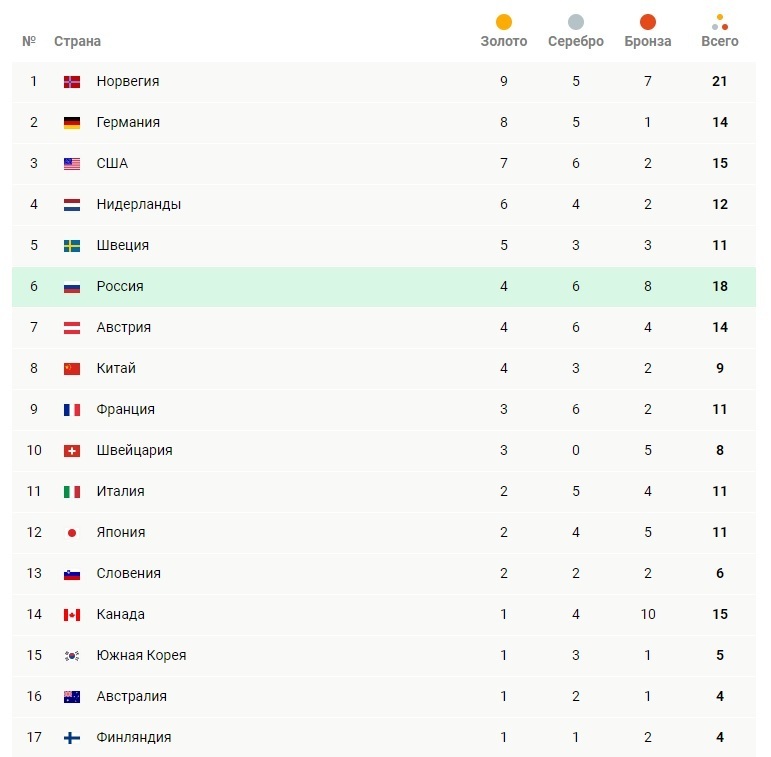Image resolution: width=771 pixels, height=757 pixels.
Task: Sort by the Золото column header
Action: tap(504, 42)
